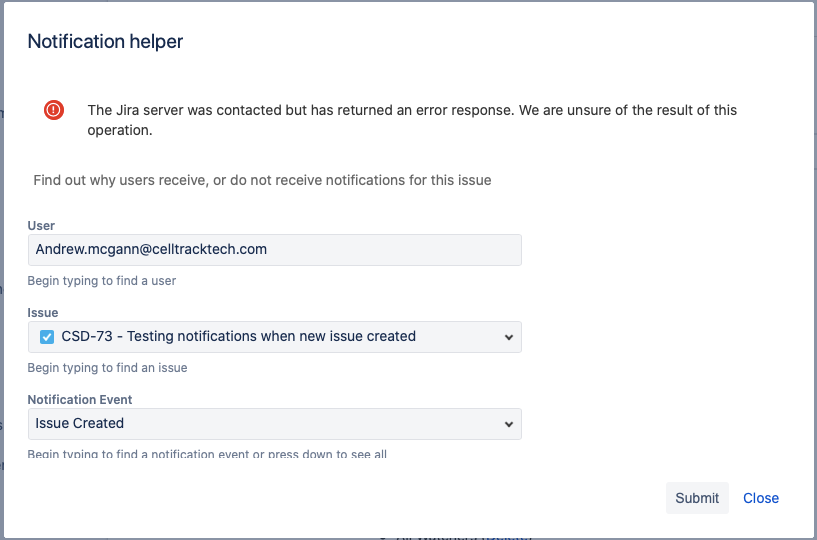
Task: Click the Jira server error message text
Action: click(x=412, y=120)
